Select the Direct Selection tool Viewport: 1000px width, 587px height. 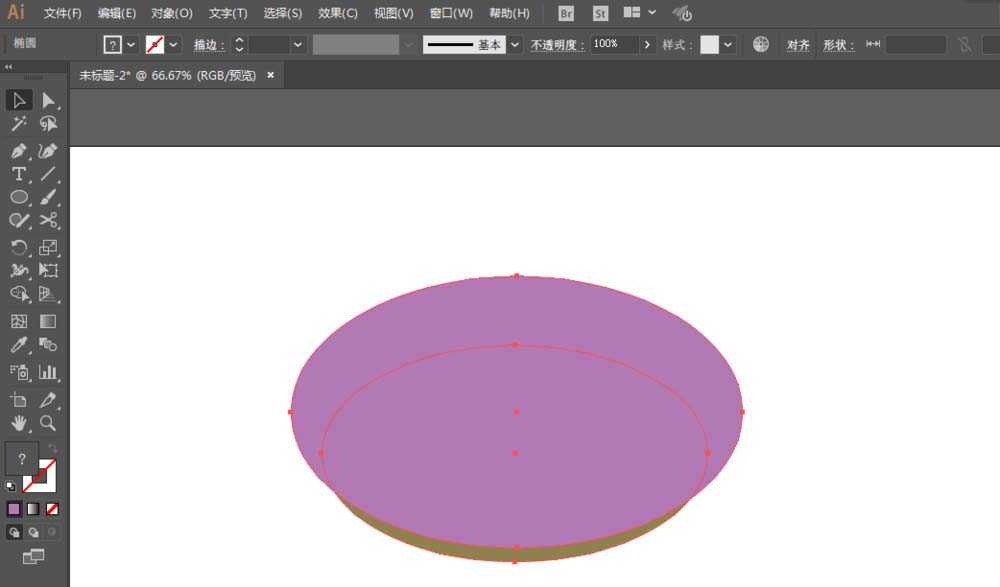(x=48, y=100)
